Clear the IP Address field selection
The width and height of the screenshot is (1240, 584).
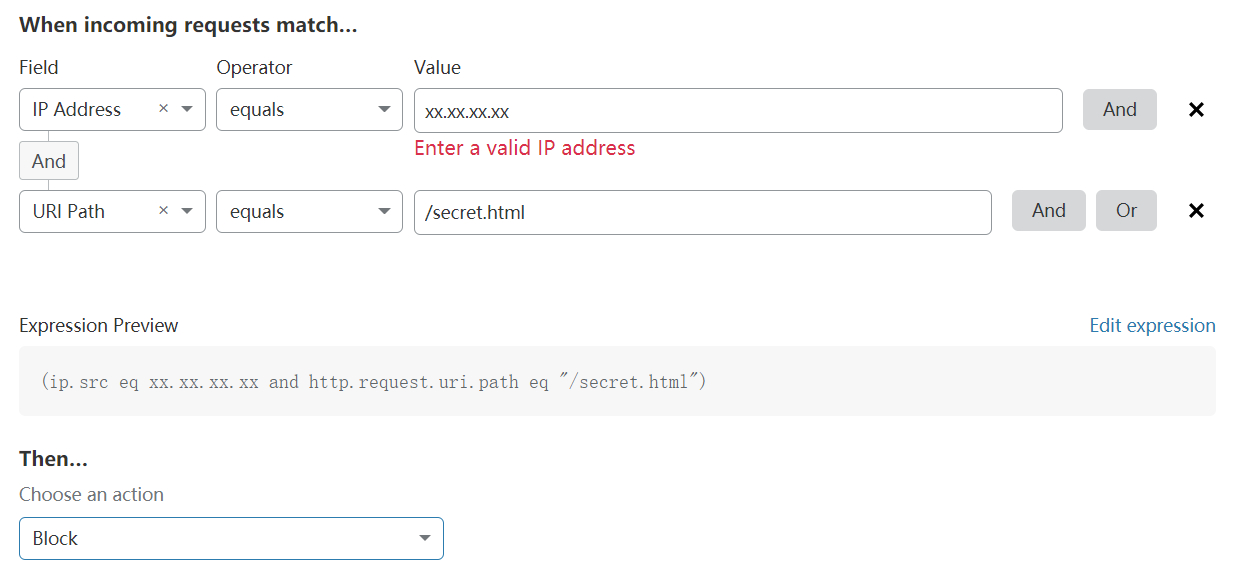[x=163, y=109]
